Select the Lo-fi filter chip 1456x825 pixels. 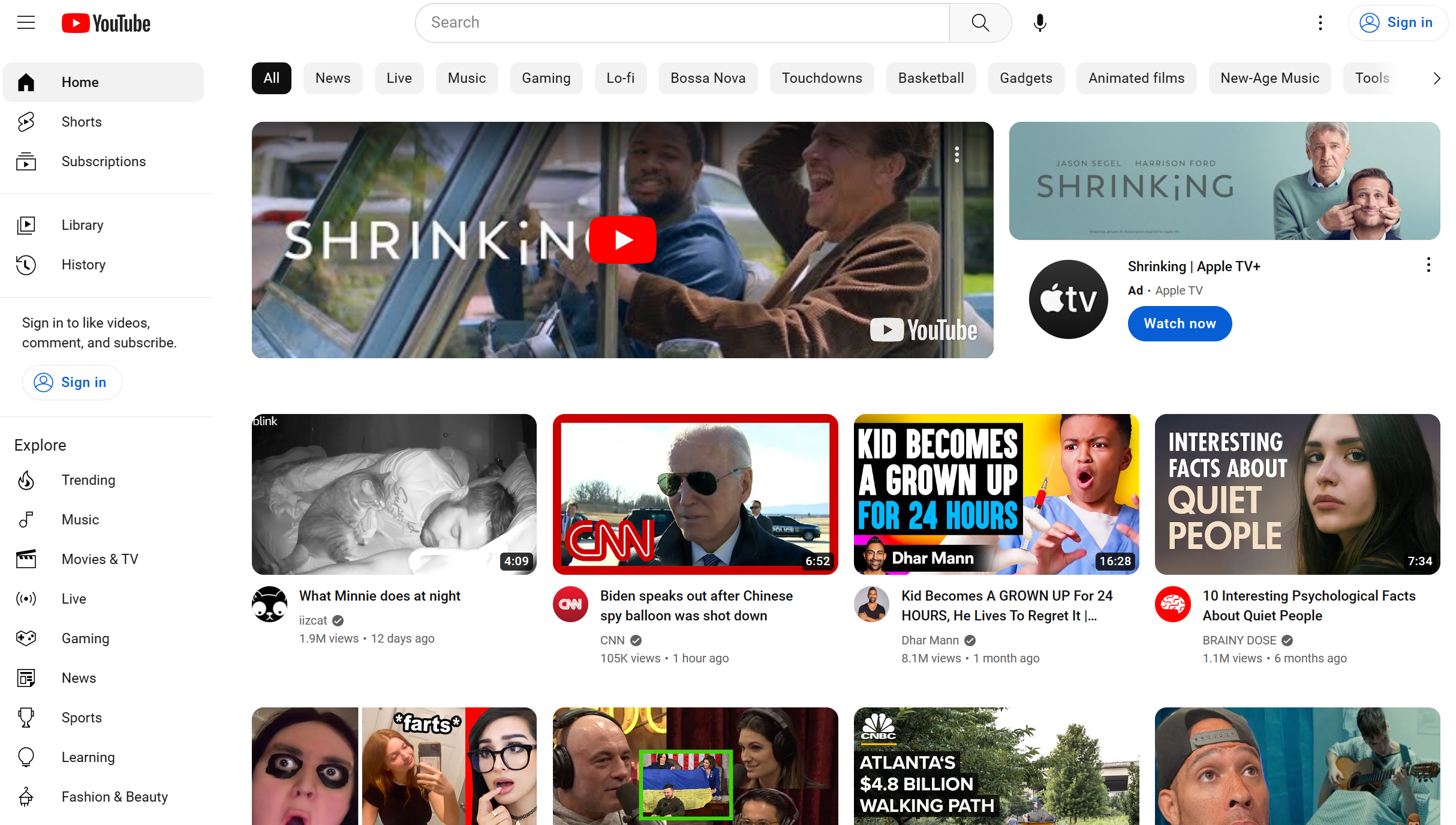pos(621,78)
